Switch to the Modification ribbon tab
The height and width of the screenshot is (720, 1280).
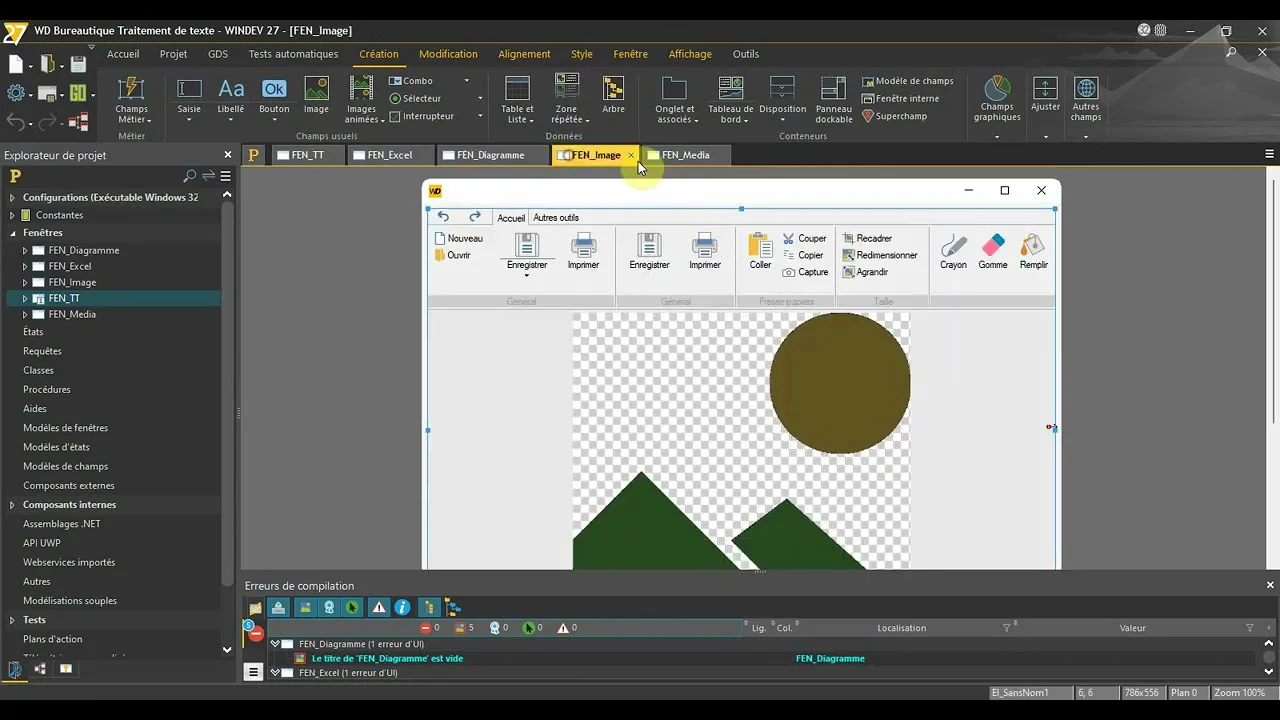448,54
